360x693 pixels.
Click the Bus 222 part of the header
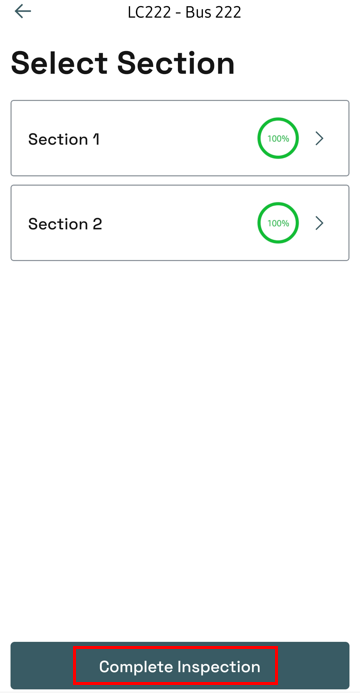(213, 12)
